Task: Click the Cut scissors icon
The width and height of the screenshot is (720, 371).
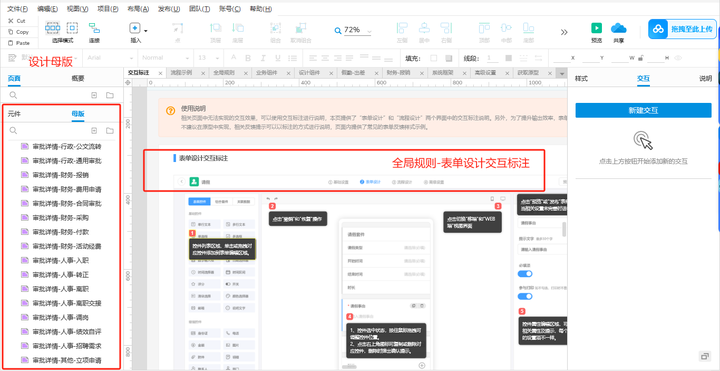Action: (11, 21)
